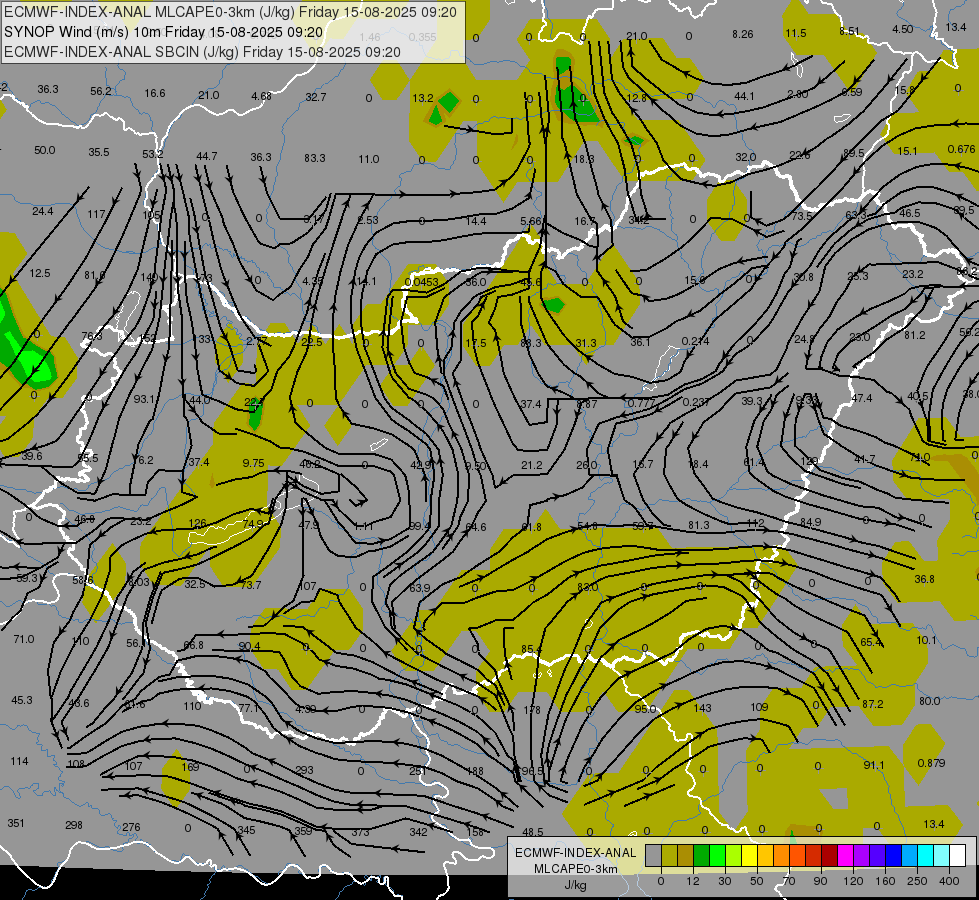Click the bright green legend swatch

[717, 855]
